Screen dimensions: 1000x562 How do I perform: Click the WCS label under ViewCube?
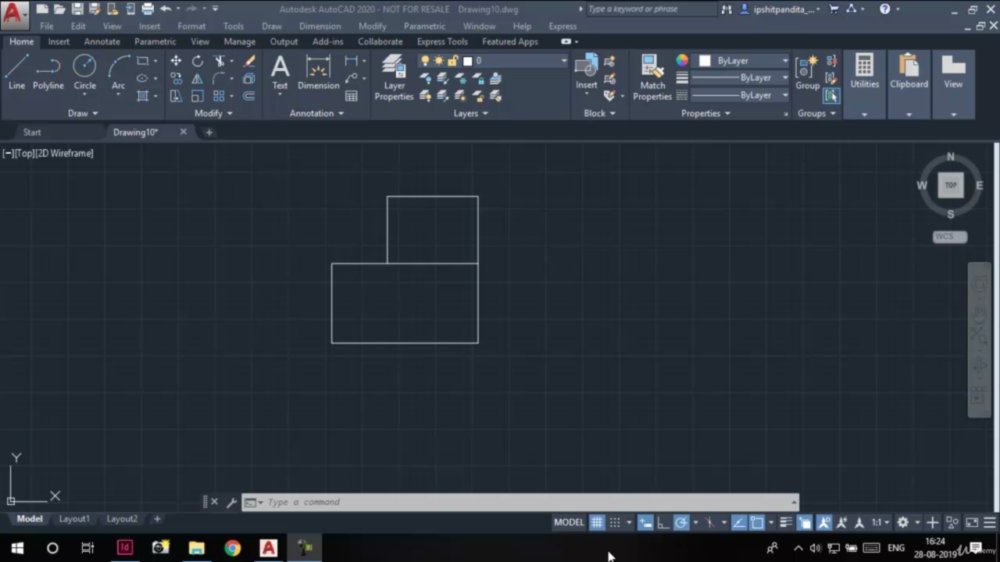tap(950, 237)
